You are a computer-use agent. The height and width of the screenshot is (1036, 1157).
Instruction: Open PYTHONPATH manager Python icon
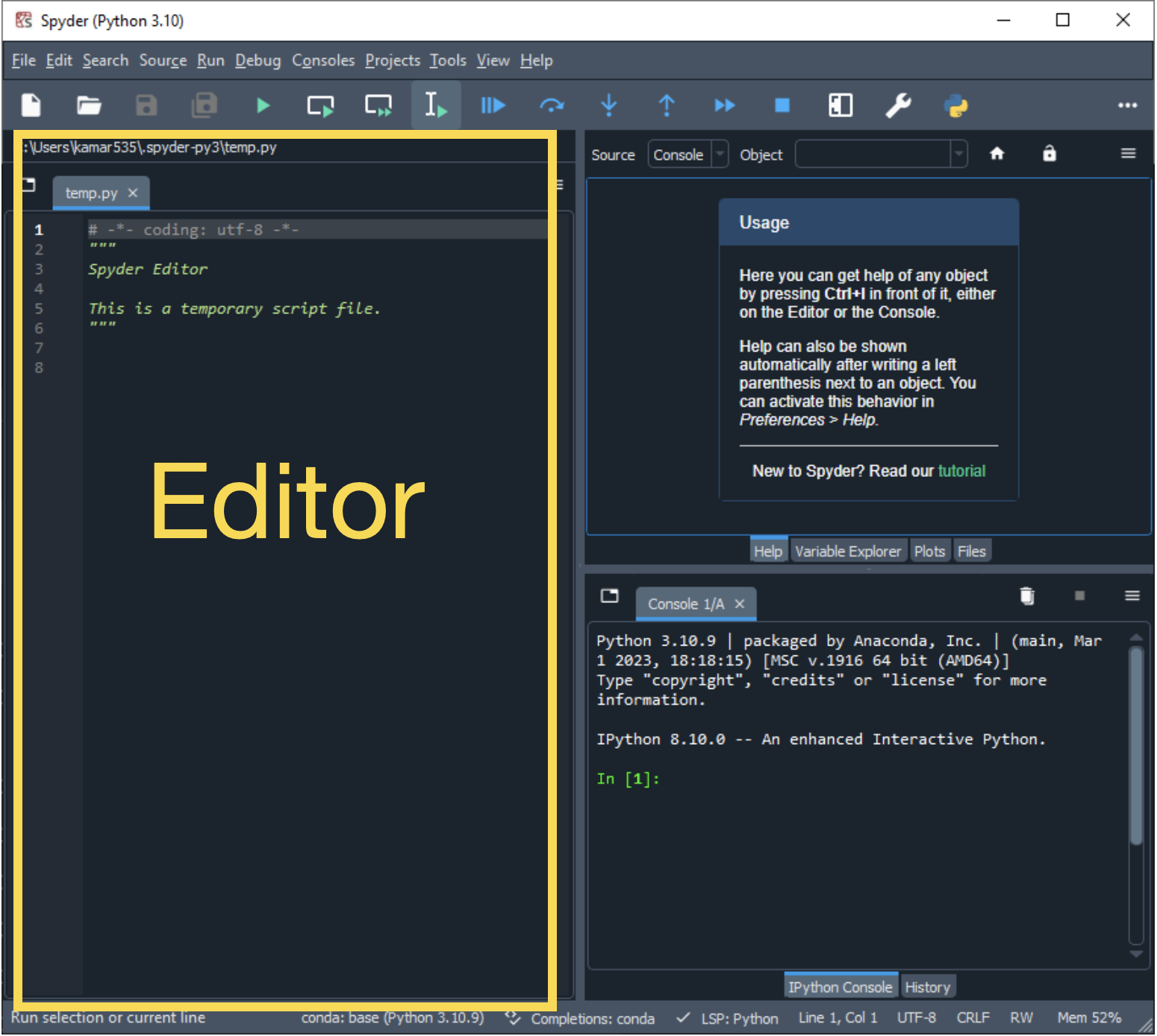coord(956,105)
